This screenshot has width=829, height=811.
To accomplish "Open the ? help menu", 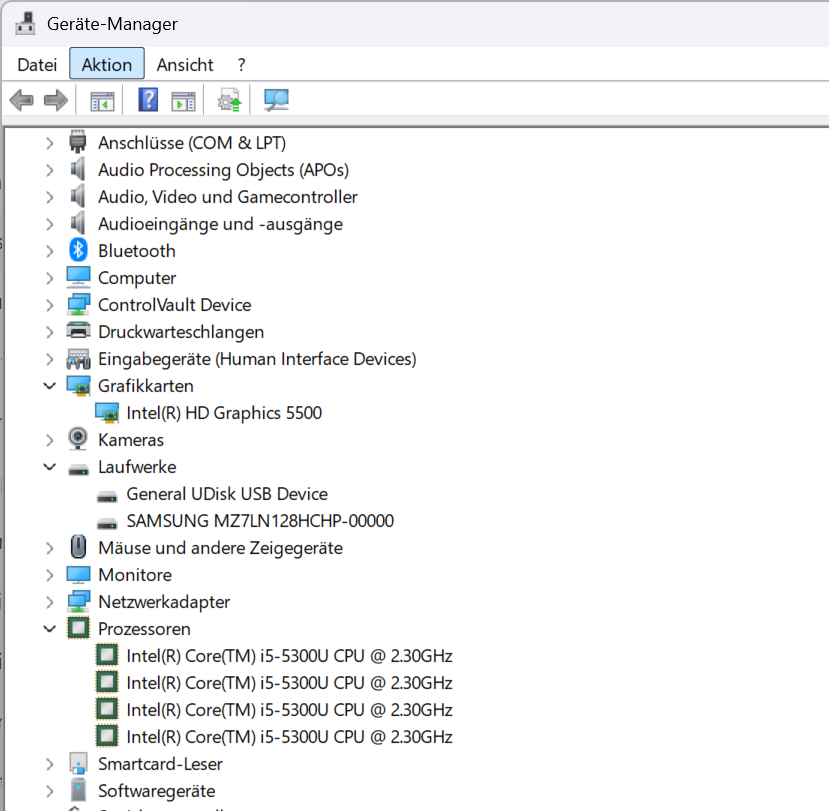I will click(x=241, y=64).
